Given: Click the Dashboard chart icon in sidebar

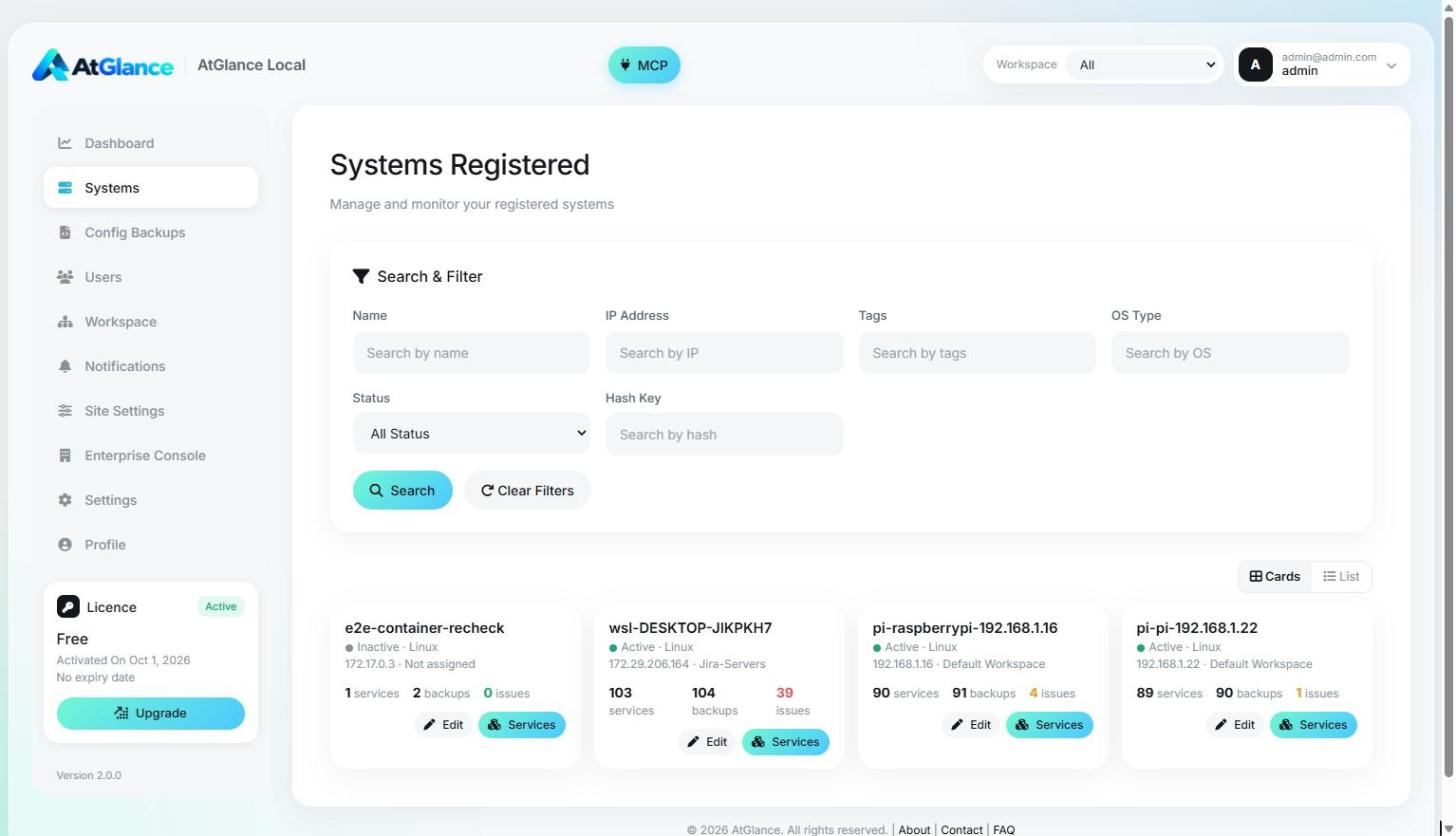Looking at the screenshot, I should click(65, 143).
